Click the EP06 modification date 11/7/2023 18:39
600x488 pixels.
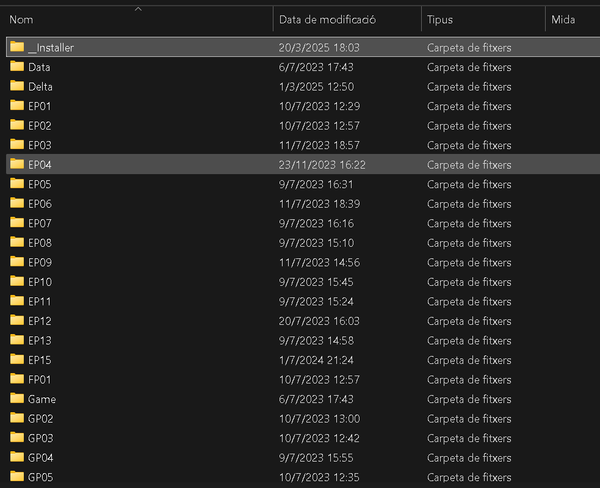click(320, 204)
